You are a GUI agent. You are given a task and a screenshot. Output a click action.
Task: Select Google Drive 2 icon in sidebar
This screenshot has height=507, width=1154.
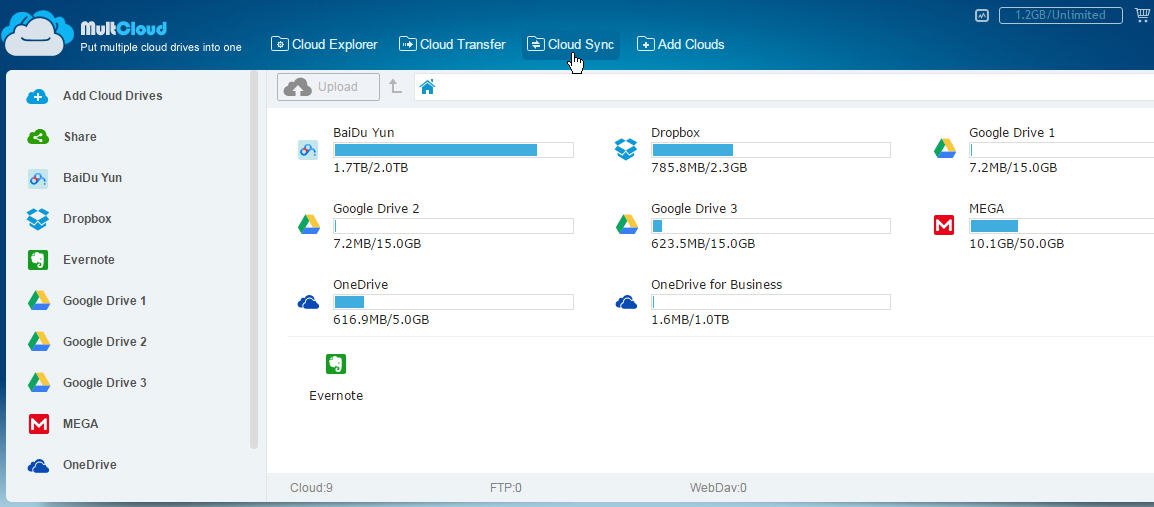[x=38, y=341]
